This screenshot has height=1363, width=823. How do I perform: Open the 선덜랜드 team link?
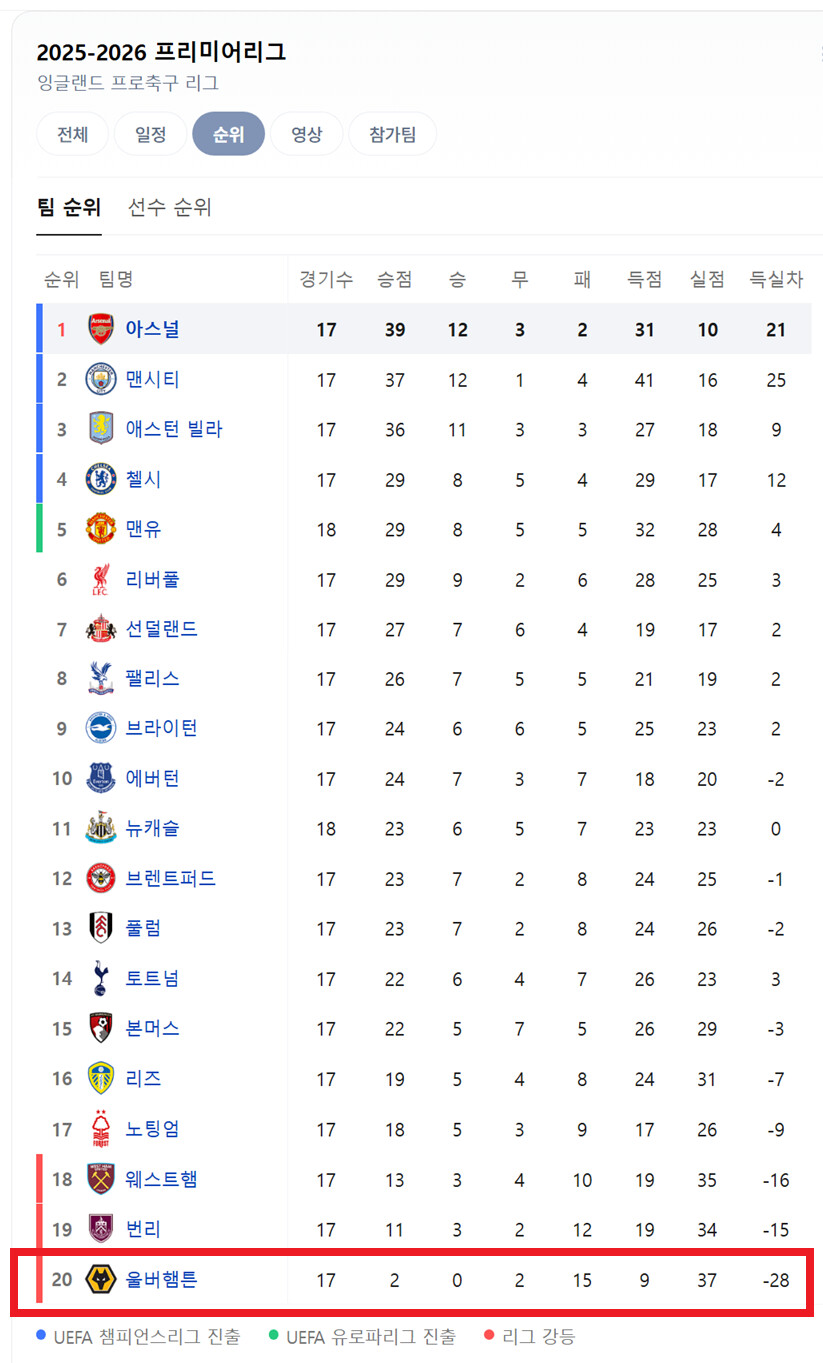[161, 629]
